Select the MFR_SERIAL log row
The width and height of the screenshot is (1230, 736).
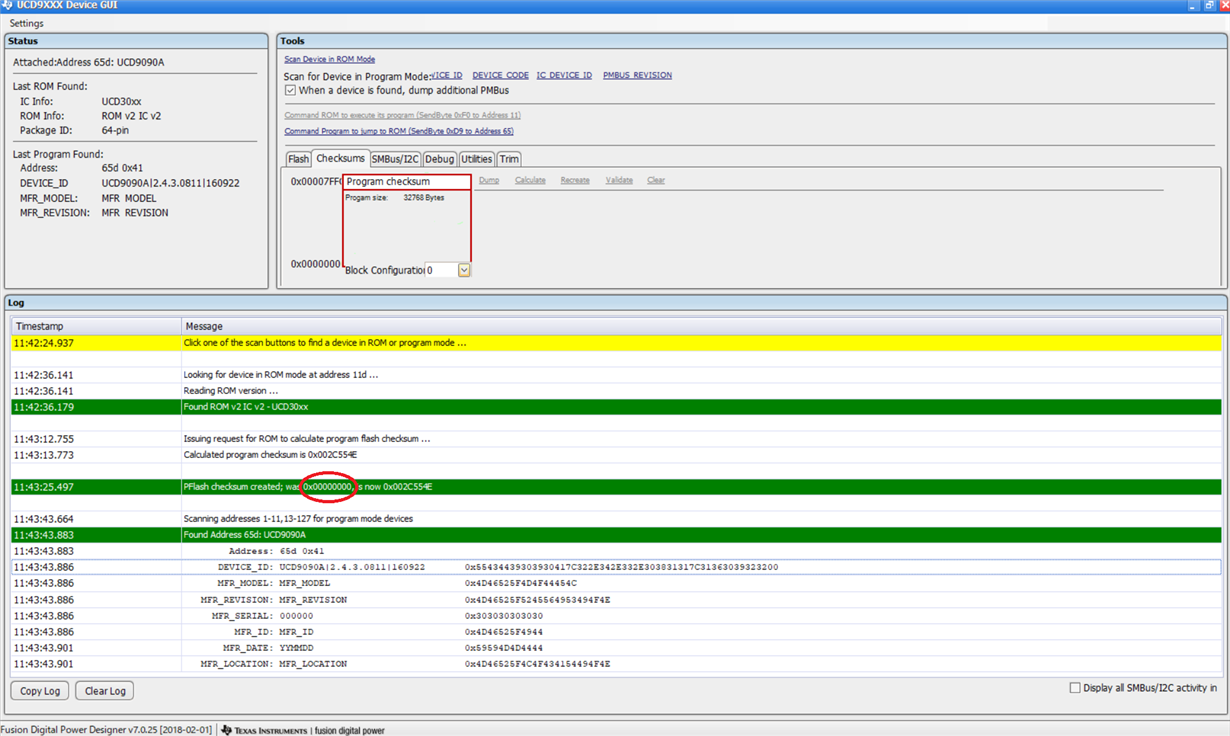616,616
